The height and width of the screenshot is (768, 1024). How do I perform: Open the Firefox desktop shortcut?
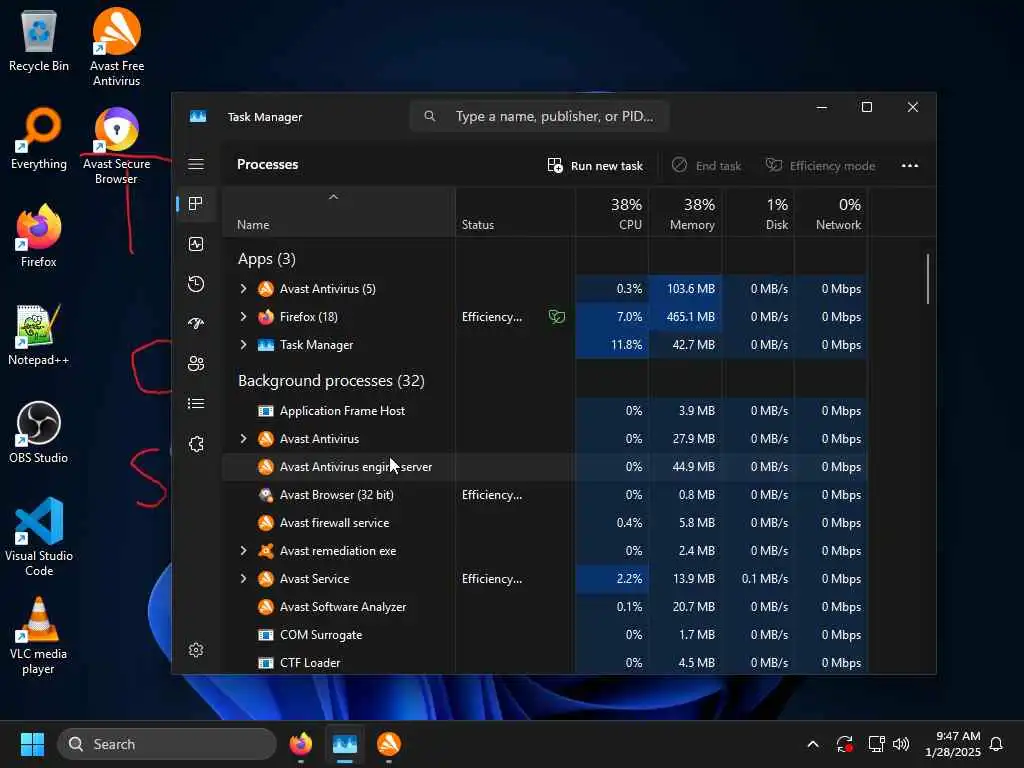click(x=39, y=236)
